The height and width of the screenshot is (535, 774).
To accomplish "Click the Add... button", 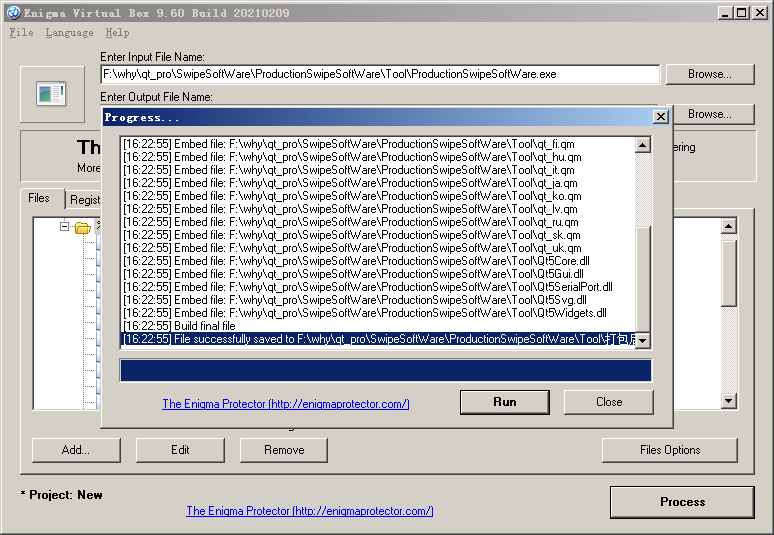I will click(x=76, y=450).
